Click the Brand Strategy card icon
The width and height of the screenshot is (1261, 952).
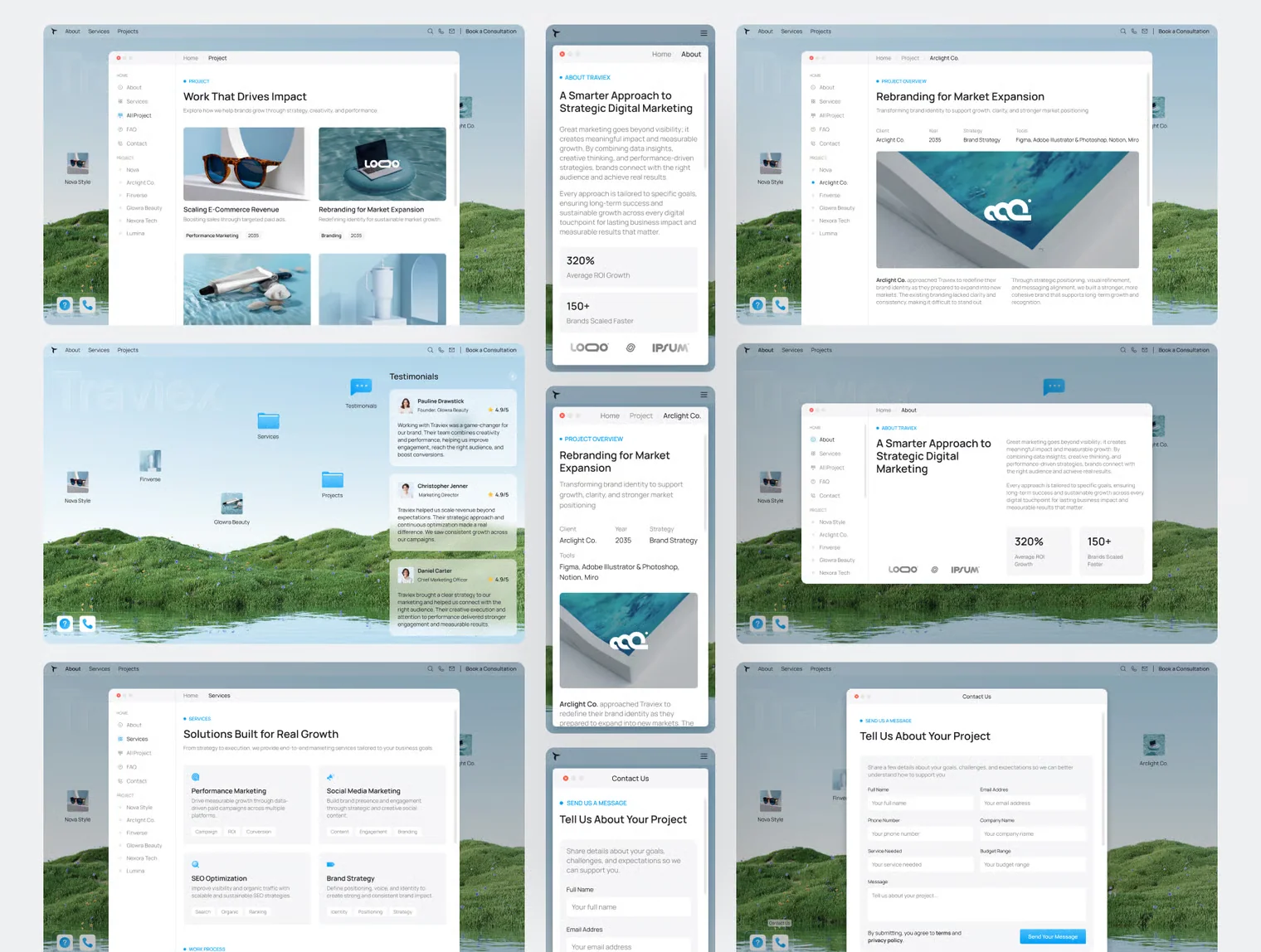(x=330, y=864)
